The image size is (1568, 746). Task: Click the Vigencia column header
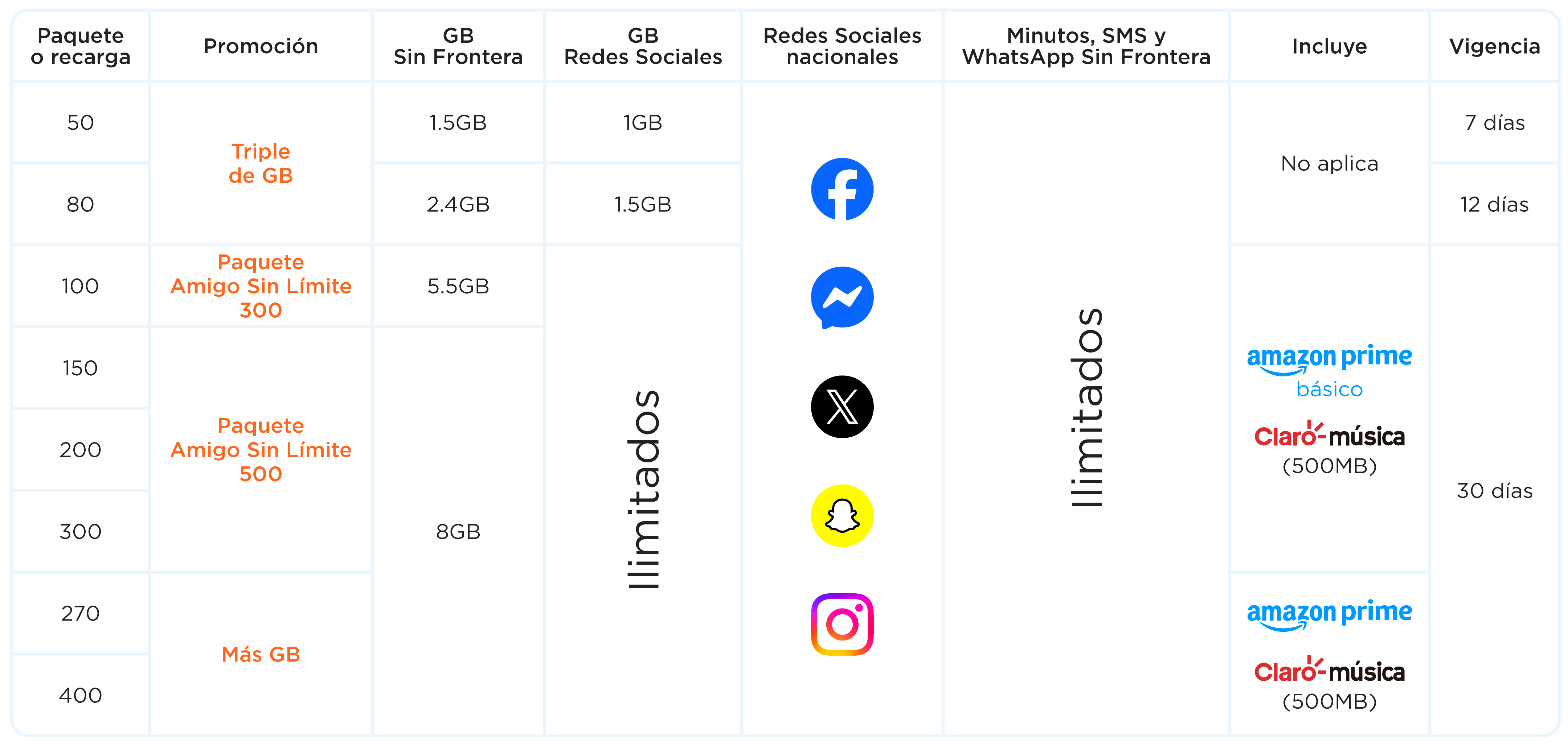coord(1494,46)
